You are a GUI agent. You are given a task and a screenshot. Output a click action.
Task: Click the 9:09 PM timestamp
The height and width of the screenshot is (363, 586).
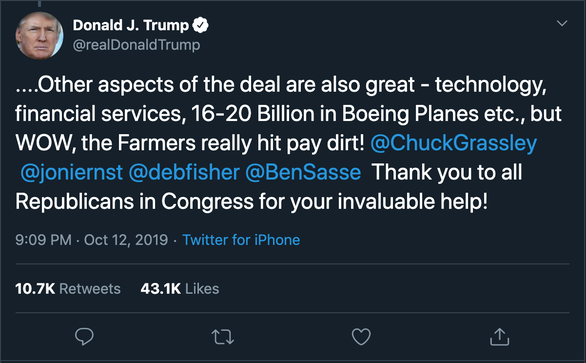[43, 240]
